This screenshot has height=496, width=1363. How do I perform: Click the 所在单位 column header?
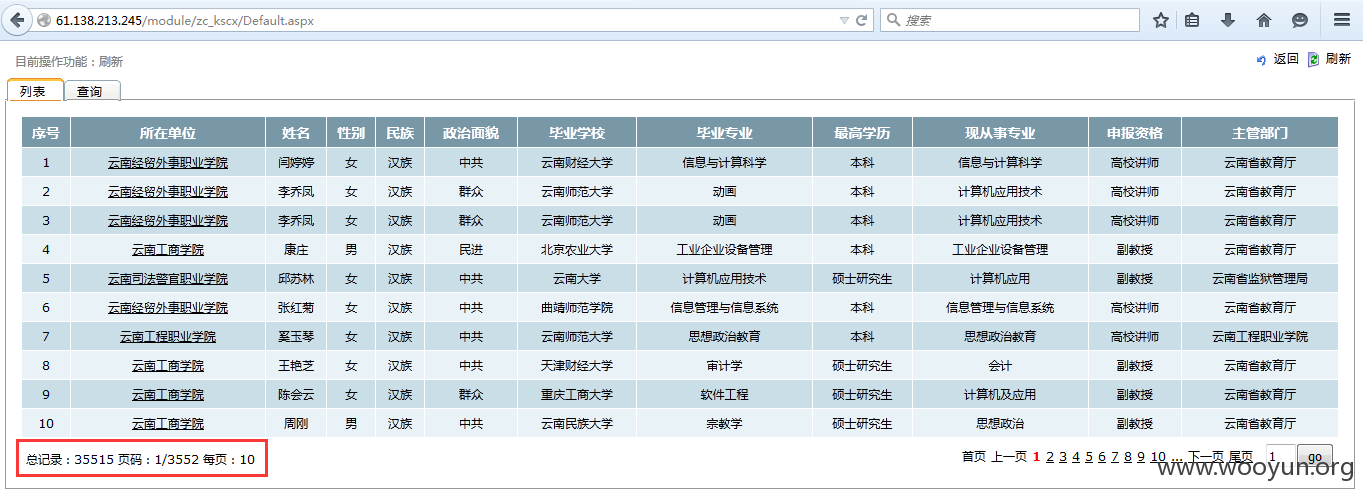coord(168,133)
